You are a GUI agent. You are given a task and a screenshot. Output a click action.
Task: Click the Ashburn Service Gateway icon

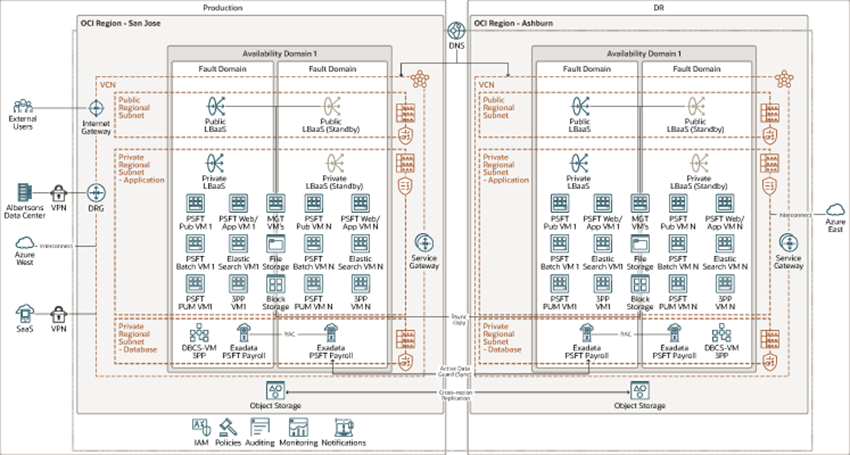pos(788,242)
